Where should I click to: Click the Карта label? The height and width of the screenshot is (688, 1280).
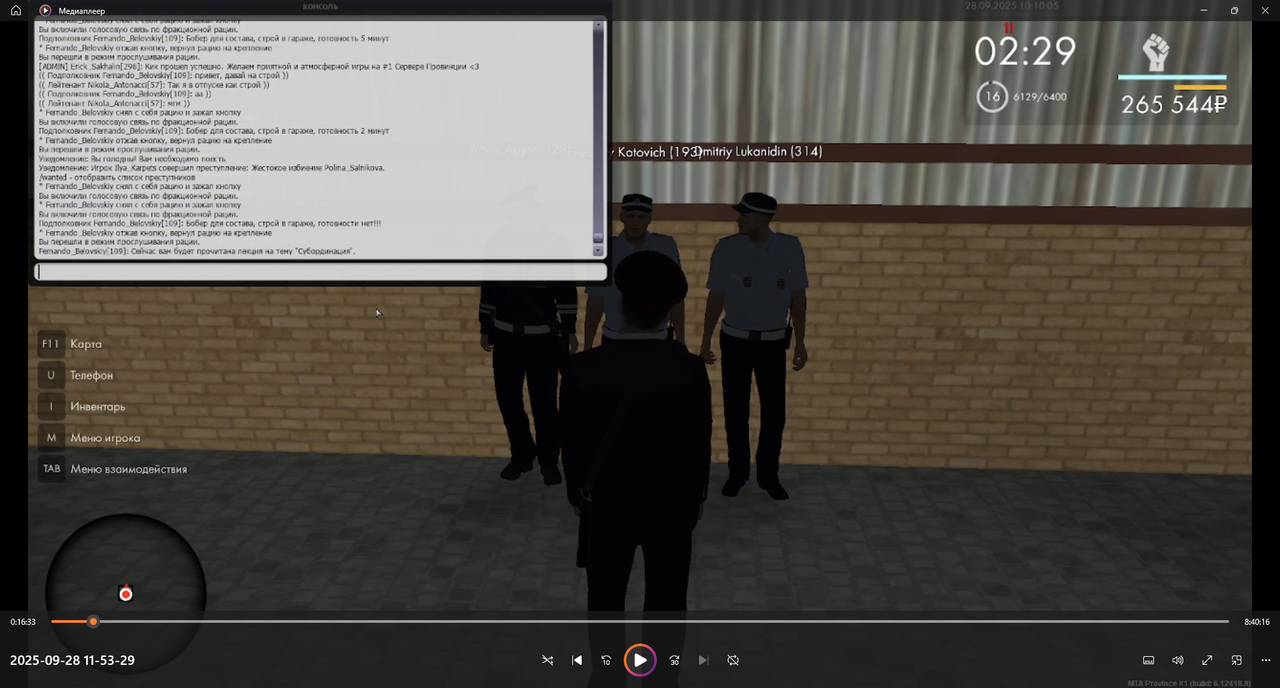(x=86, y=344)
